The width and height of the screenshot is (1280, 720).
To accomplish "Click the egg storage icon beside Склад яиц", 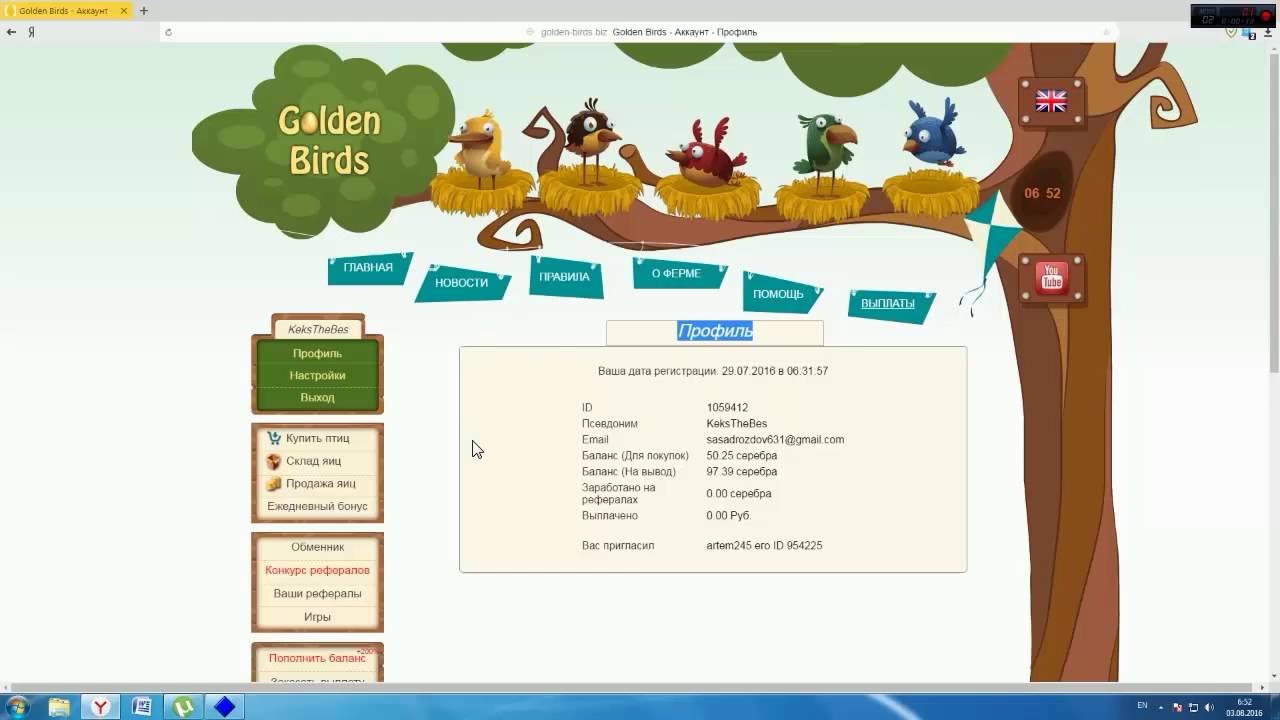I will (273, 461).
